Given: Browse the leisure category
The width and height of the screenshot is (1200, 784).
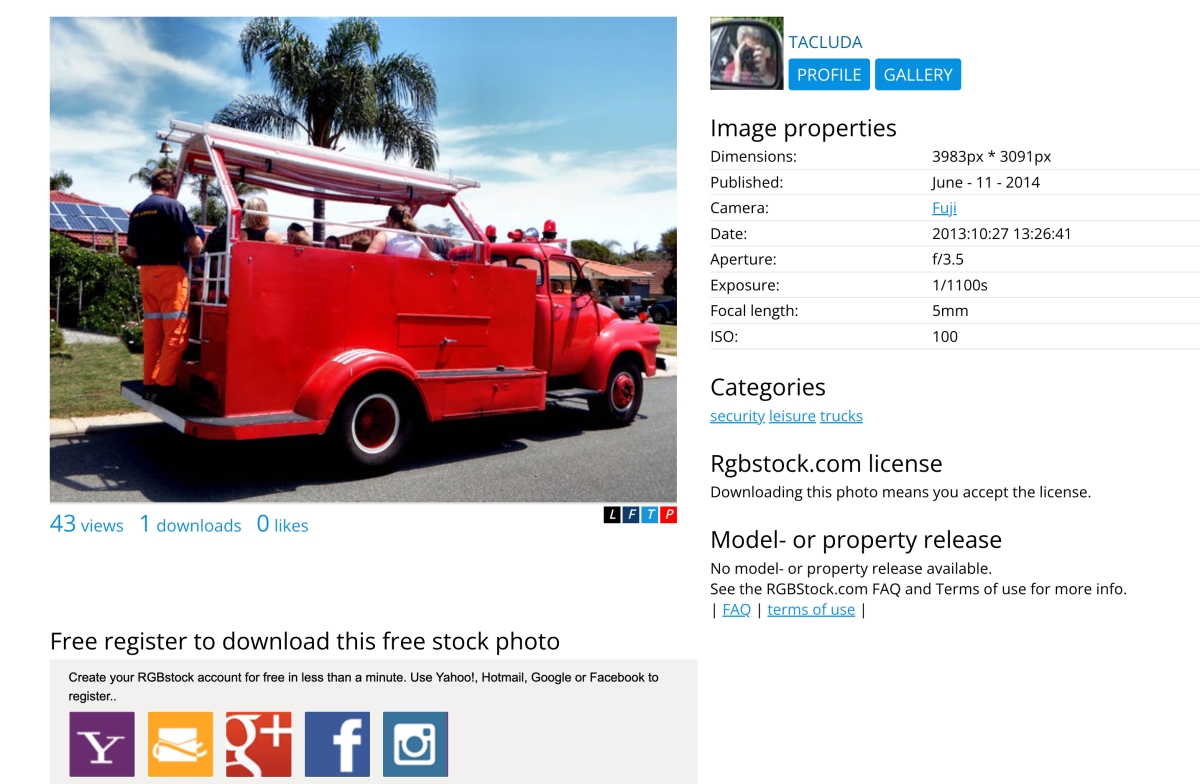Looking at the screenshot, I should pos(792,416).
